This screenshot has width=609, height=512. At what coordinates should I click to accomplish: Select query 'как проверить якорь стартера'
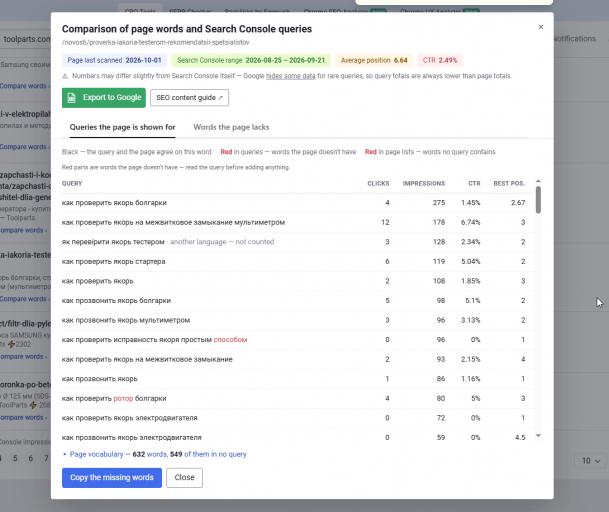point(113,261)
